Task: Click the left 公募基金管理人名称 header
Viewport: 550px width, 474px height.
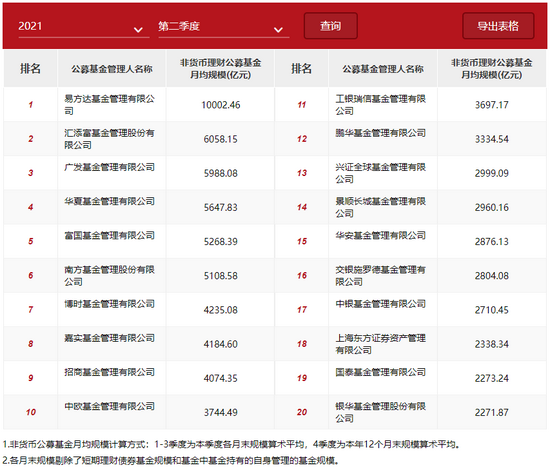Action: [x=112, y=69]
